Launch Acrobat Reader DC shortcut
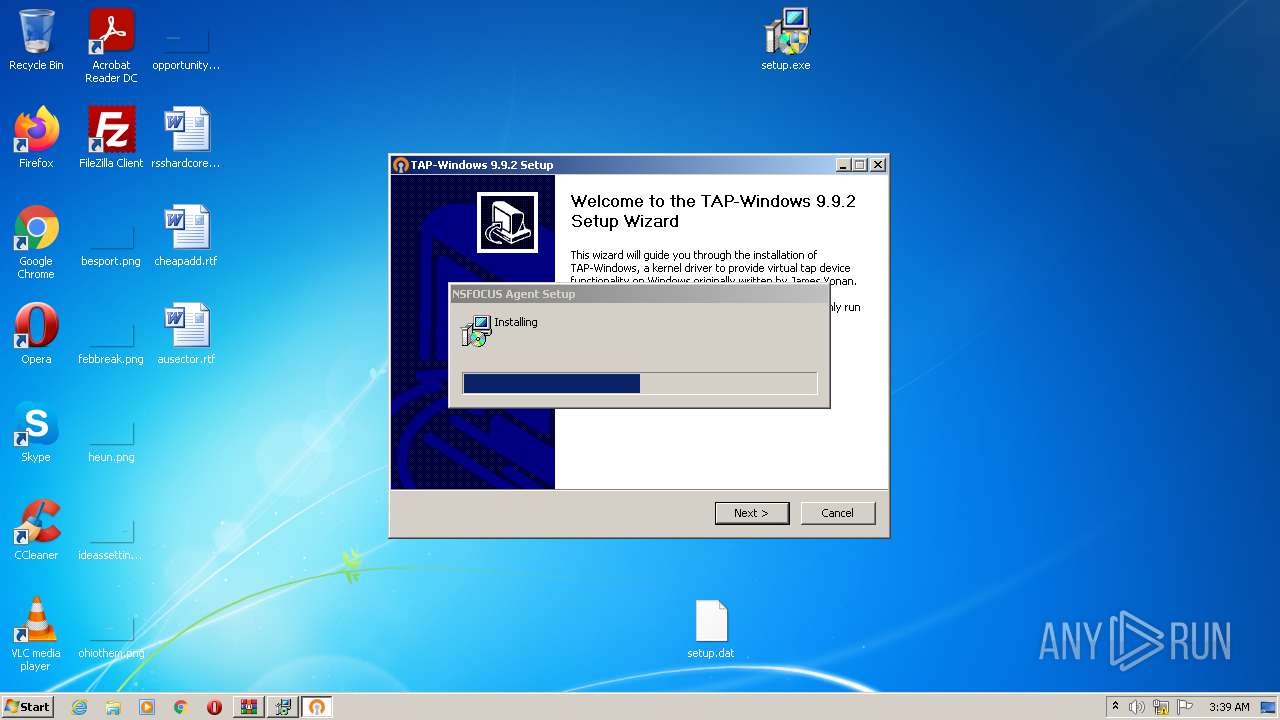The height and width of the screenshot is (720, 1280). point(111,46)
